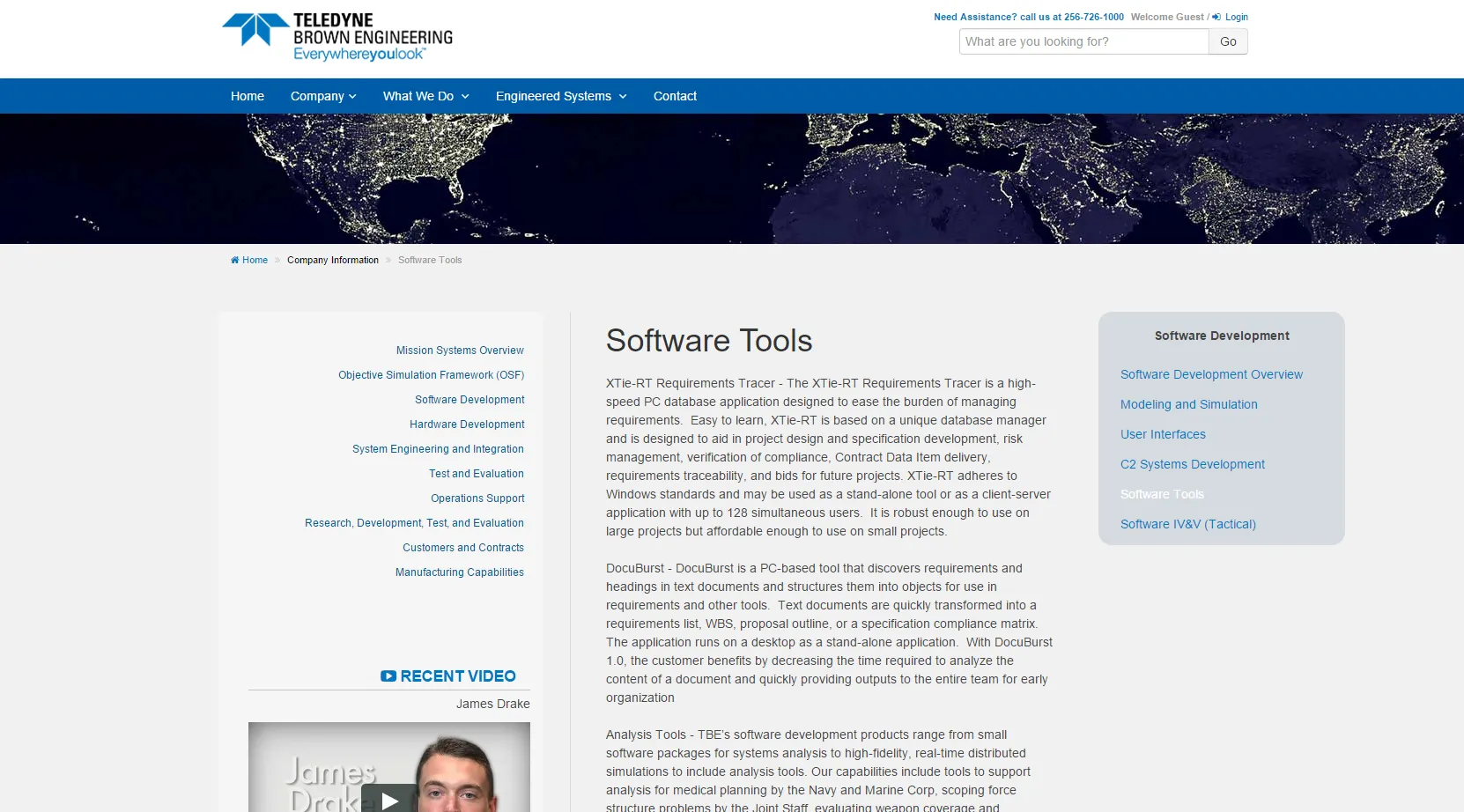Click the Software Tools breadcrumb text
The height and width of the screenshot is (812, 1464).
click(430, 260)
